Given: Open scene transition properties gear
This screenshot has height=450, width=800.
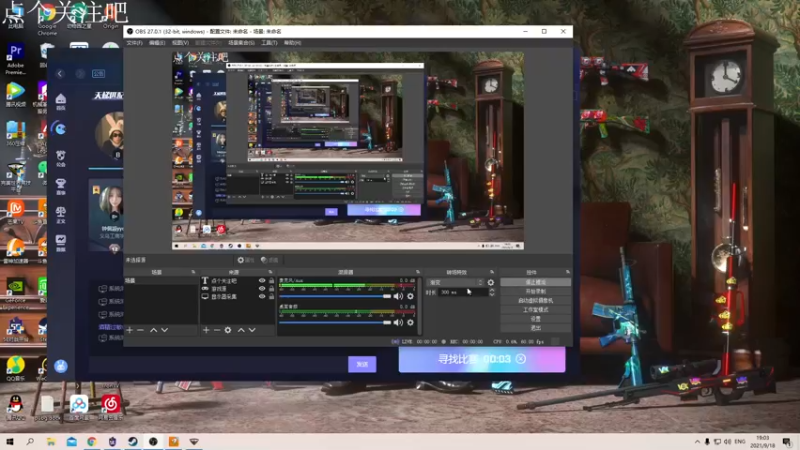Looking at the screenshot, I should pyautogui.click(x=491, y=282).
